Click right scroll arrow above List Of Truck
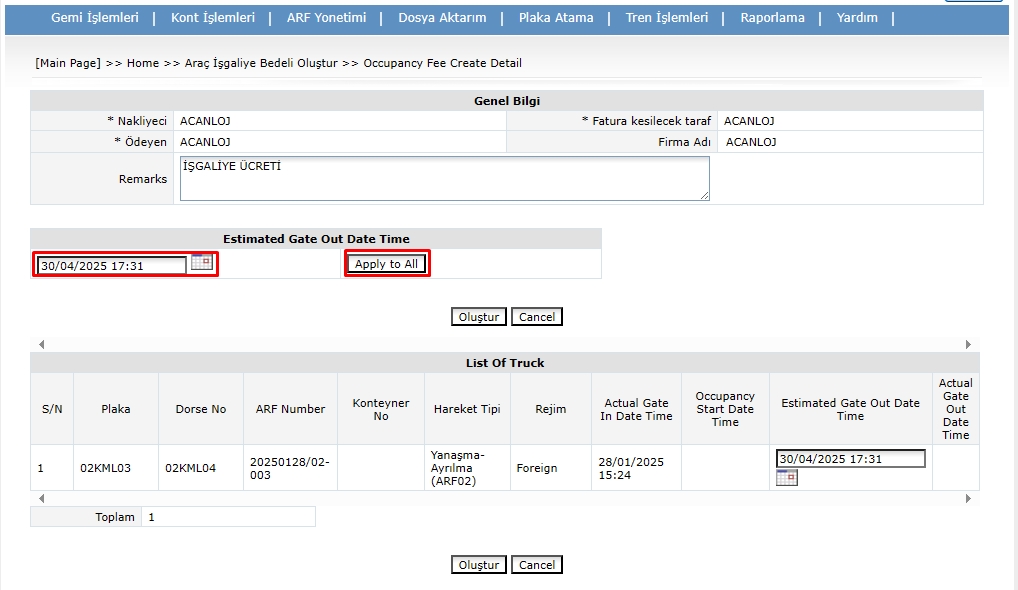This screenshot has width=1018, height=590. 968,344
